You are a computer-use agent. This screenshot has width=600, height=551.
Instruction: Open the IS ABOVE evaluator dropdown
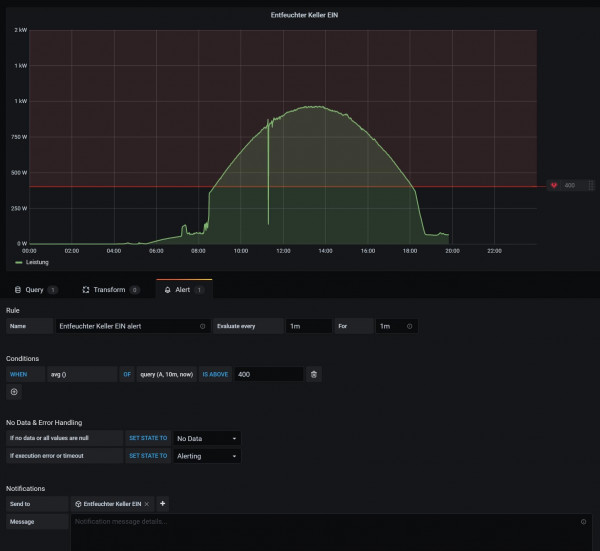(215, 374)
